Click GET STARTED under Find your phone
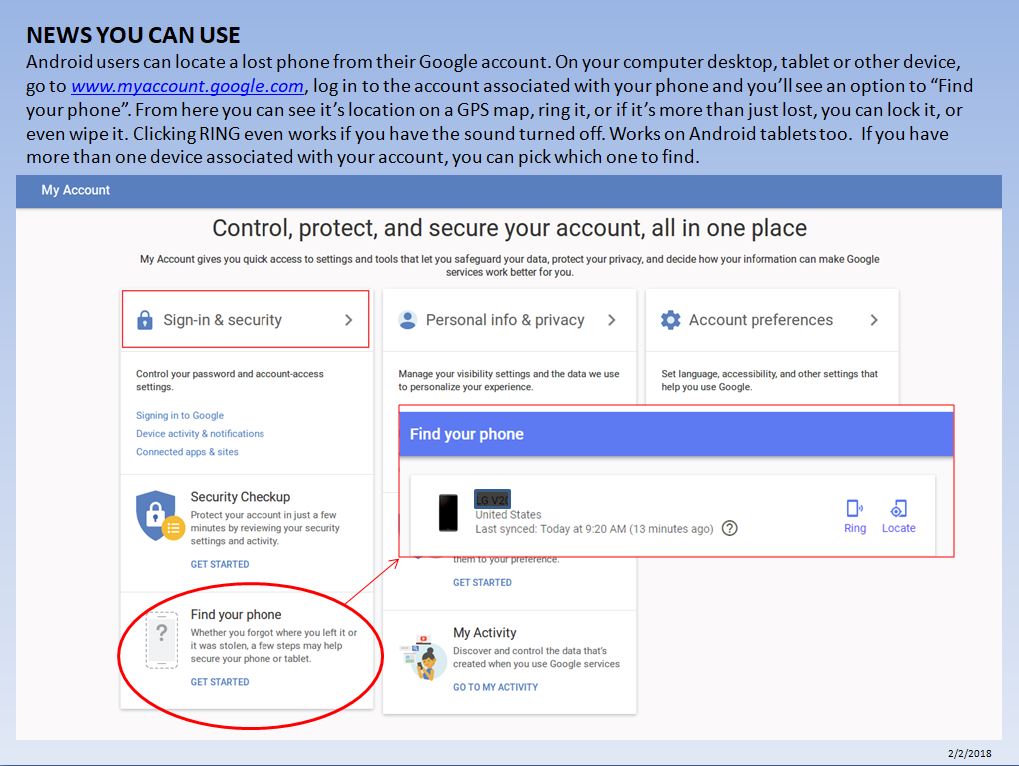 pyautogui.click(x=220, y=682)
